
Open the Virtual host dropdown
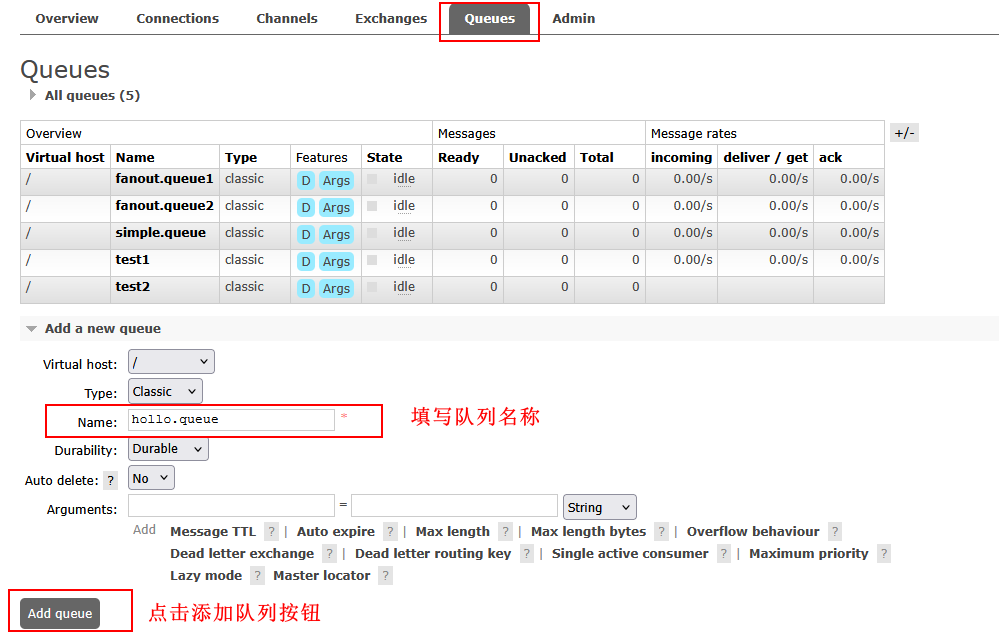[171, 362]
